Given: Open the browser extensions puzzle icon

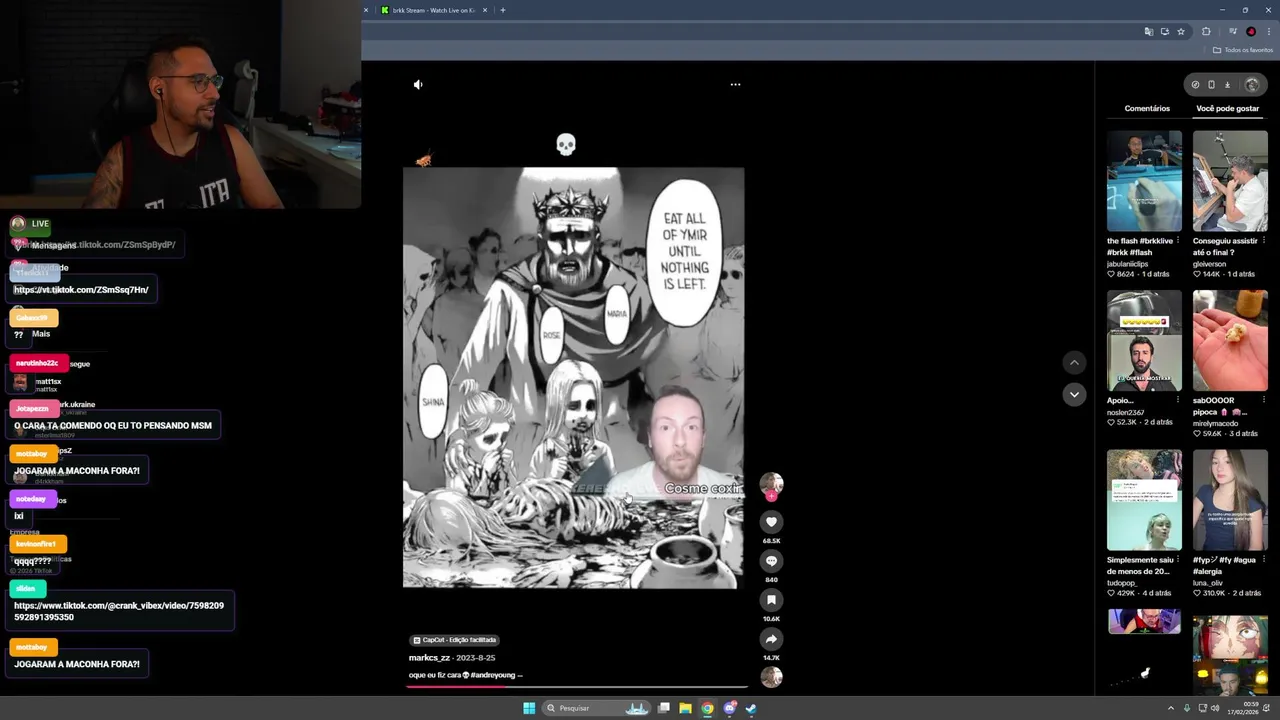Looking at the screenshot, I should pyautogui.click(x=1206, y=32).
